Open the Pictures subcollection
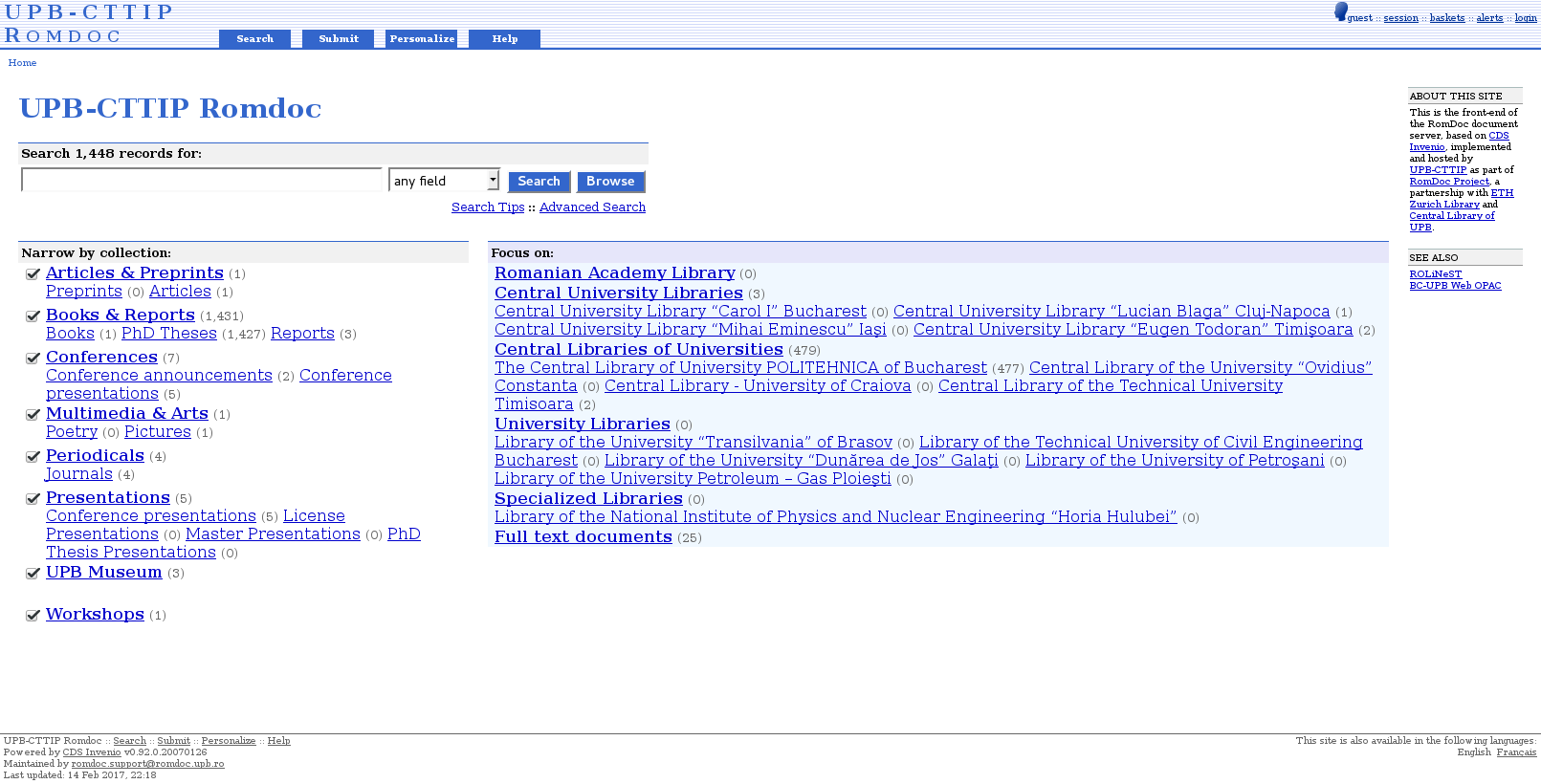Viewport: 1541px width, 784px height. click(x=158, y=432)
